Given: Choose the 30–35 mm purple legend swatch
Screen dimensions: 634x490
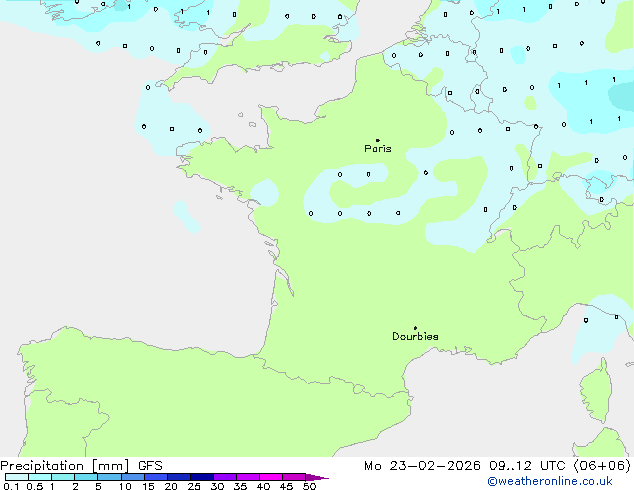Looking at the screenshot, I should (x=225, y=477).
